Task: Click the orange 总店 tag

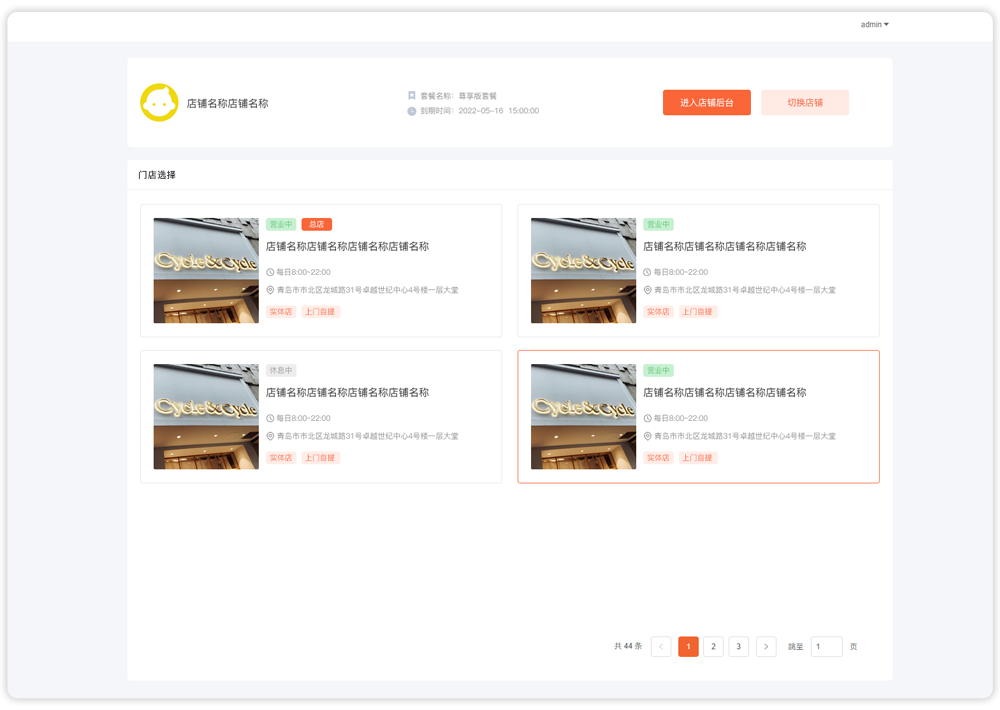Action: 316,225
